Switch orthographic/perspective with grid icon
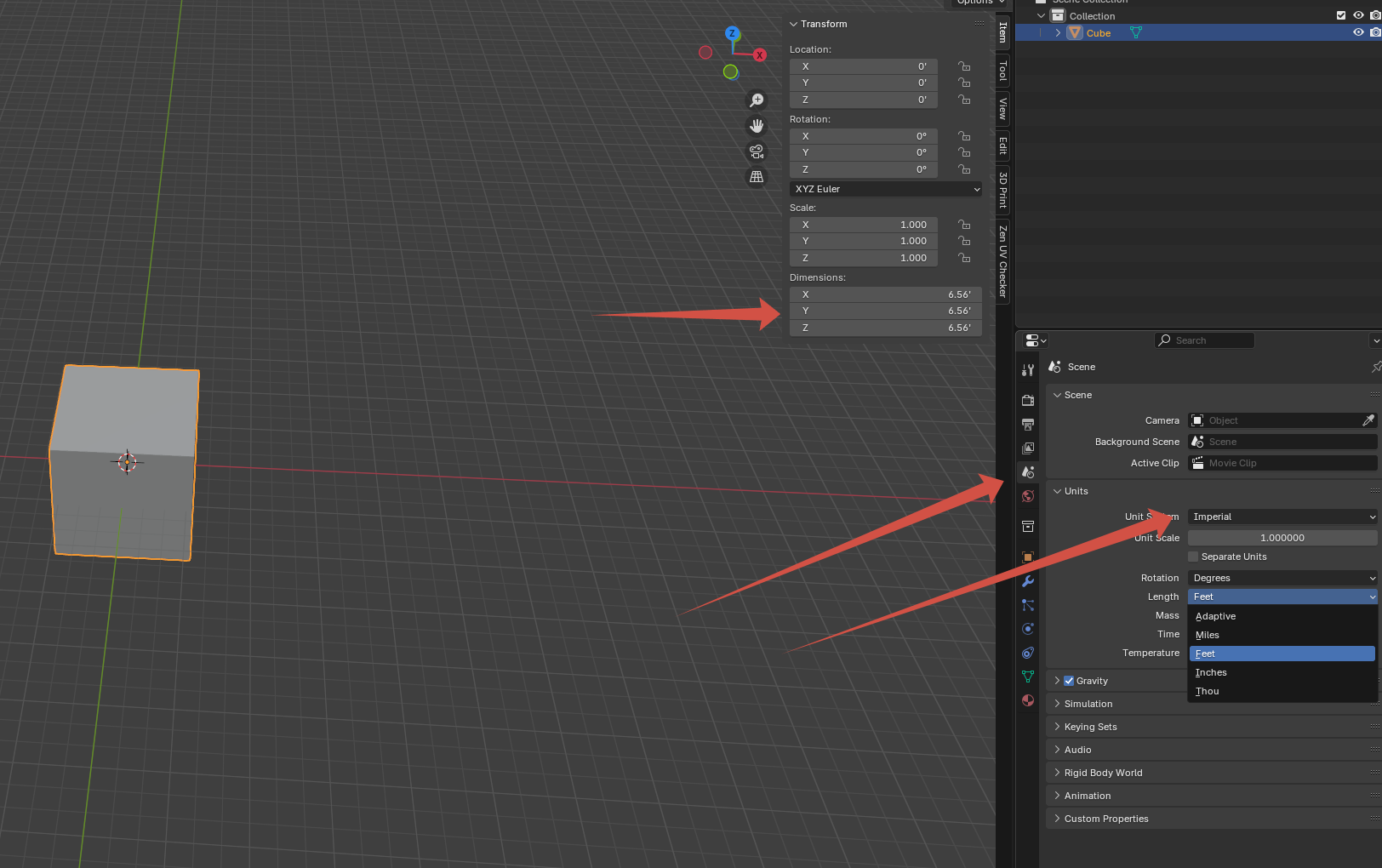This screenshot has height=868, width=1382. [757, 177]
